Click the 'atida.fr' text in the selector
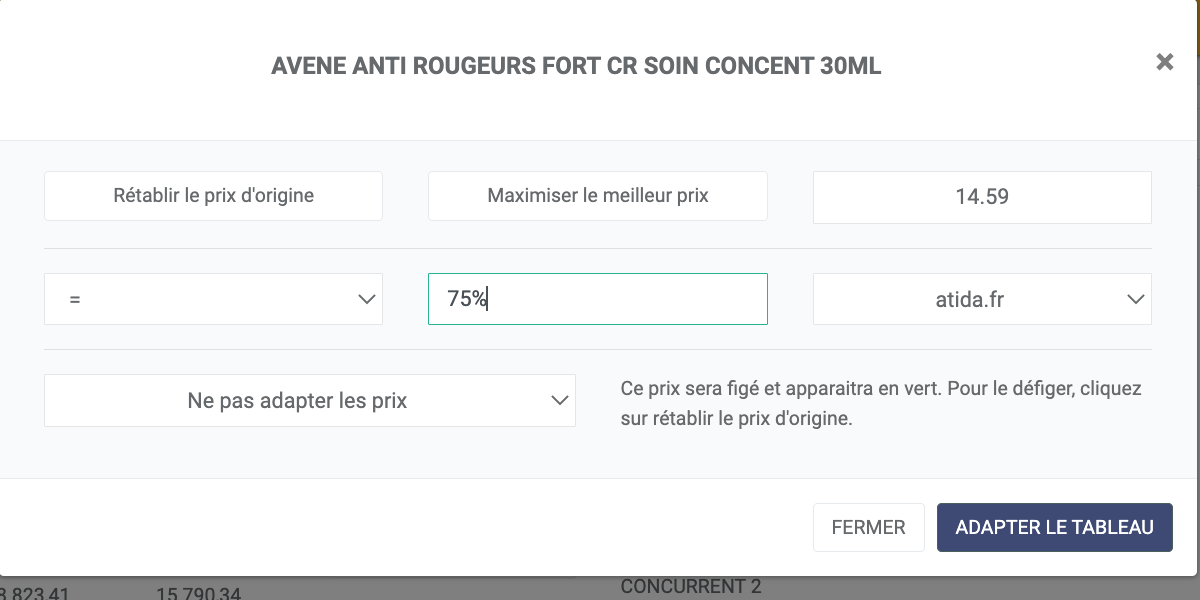 coord(969,299)
